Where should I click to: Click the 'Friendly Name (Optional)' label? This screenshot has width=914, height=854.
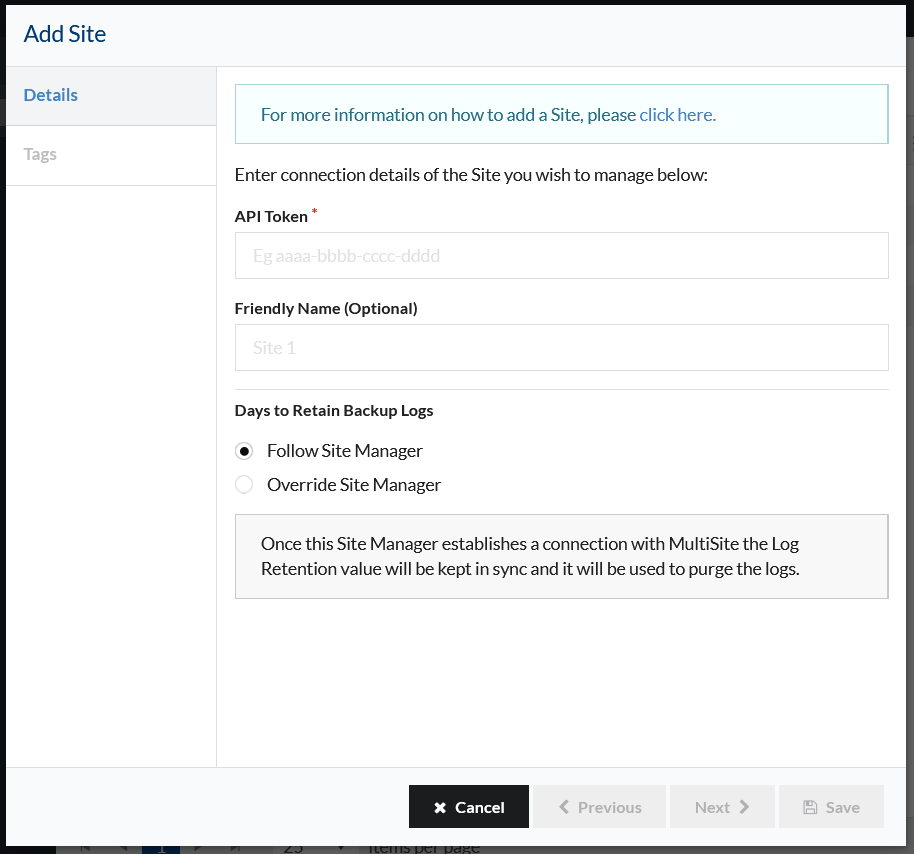(326, 308)
